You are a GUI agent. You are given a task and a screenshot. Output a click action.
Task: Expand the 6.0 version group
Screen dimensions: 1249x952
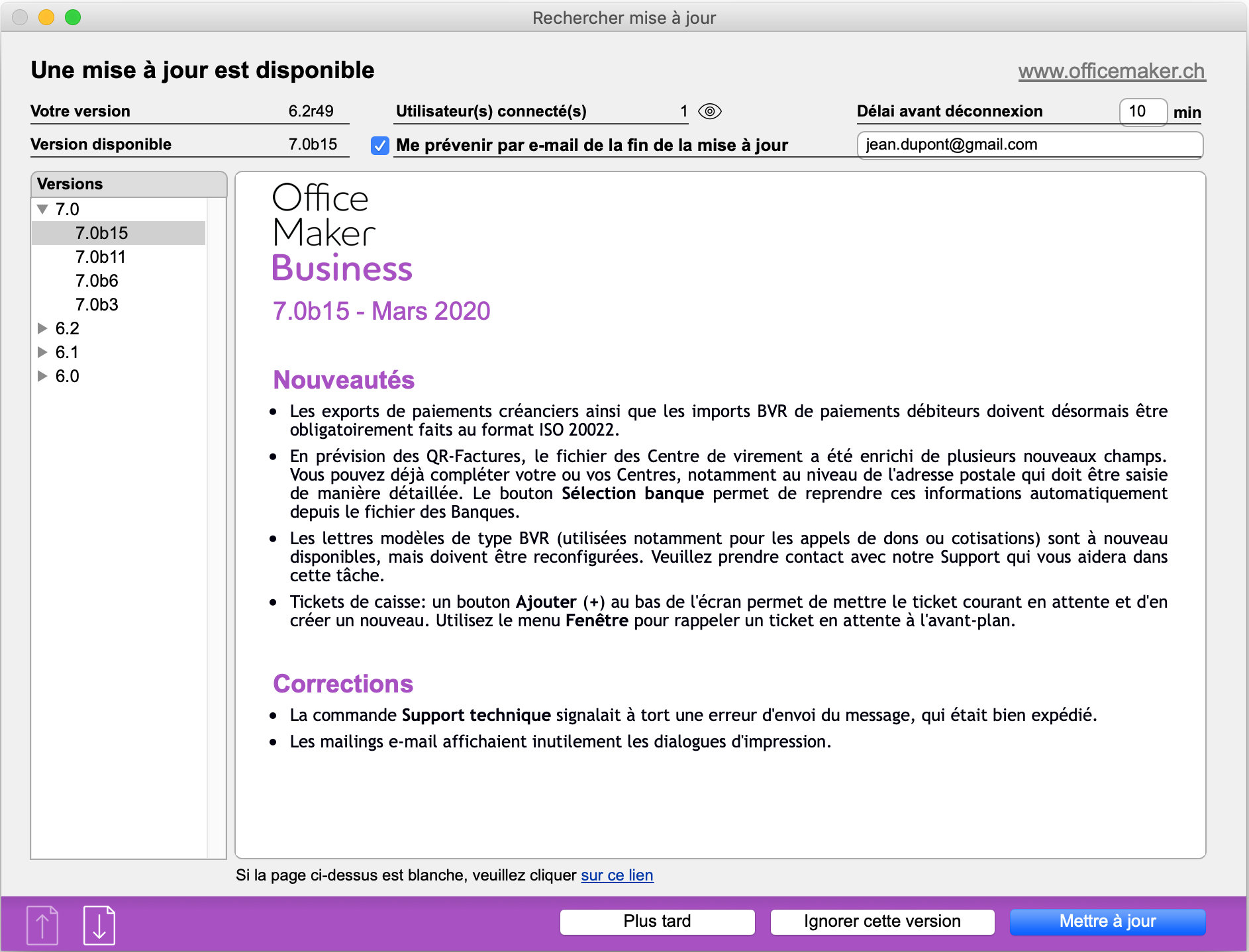[x=43, y=376]
